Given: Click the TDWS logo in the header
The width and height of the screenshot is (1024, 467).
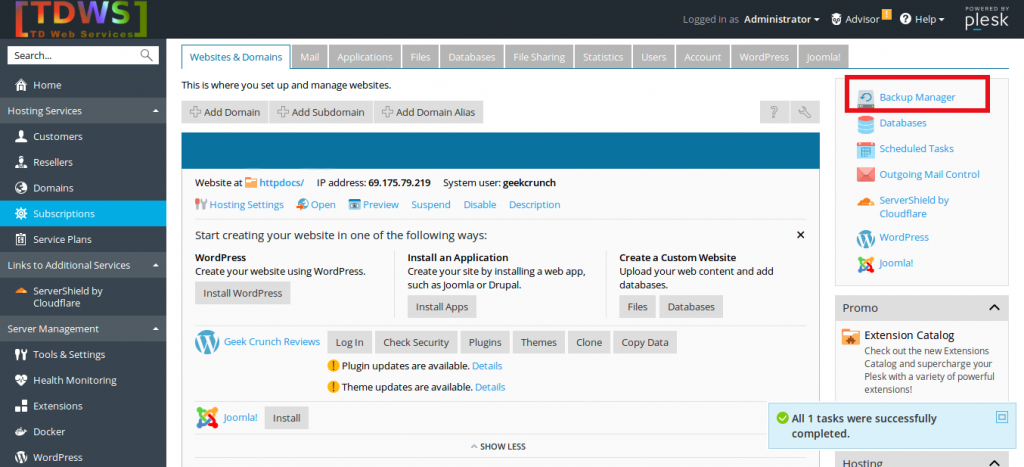Looking at the screenshot, I should coord(79,20).
